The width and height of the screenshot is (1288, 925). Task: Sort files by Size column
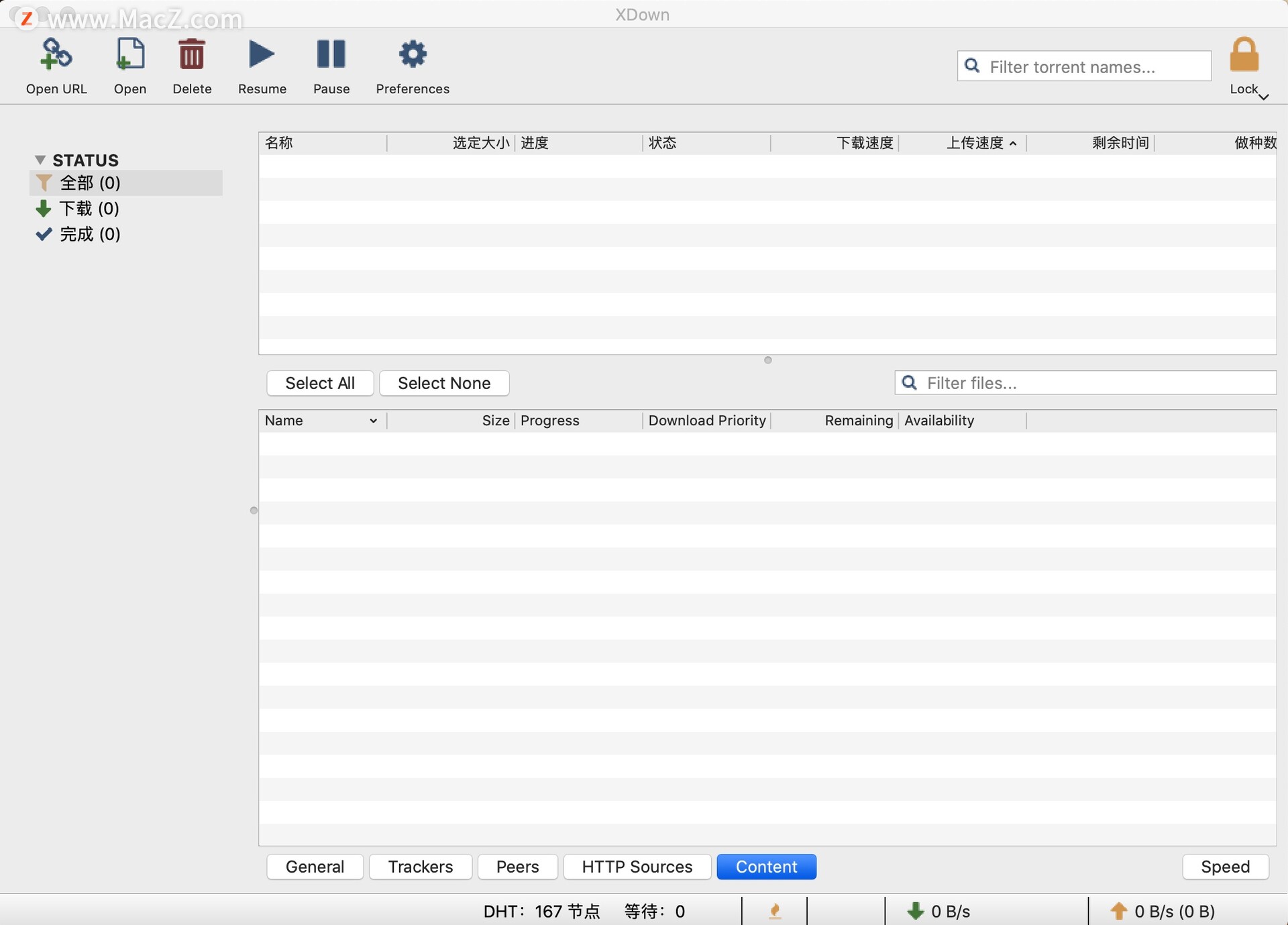[451, 421]
